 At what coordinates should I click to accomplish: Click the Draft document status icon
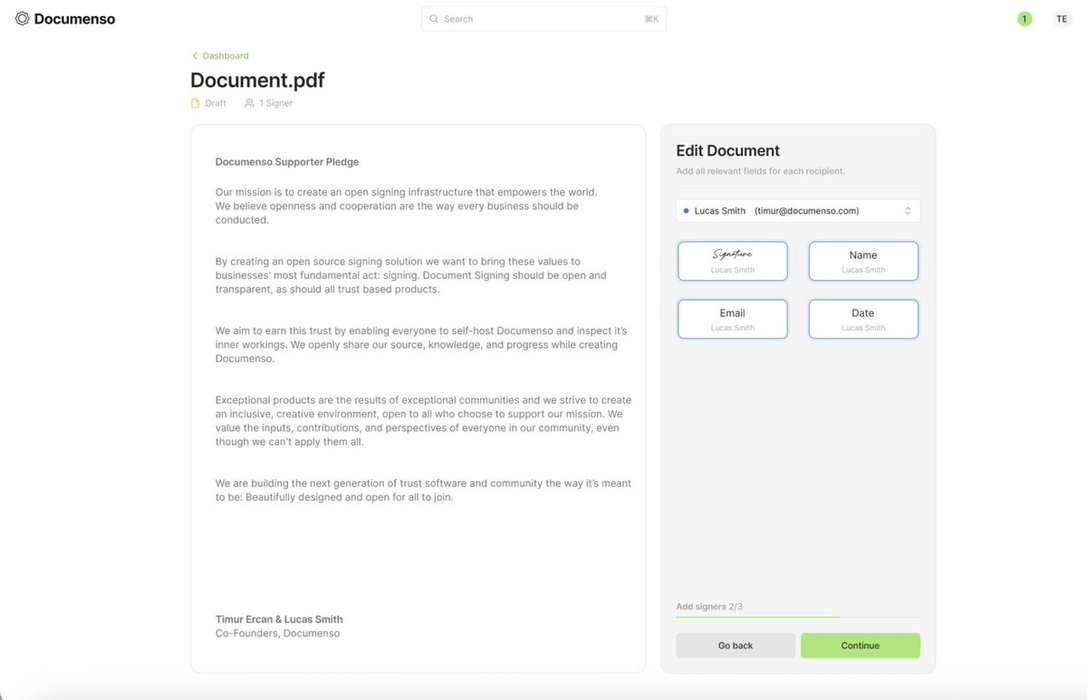[195, 103]
